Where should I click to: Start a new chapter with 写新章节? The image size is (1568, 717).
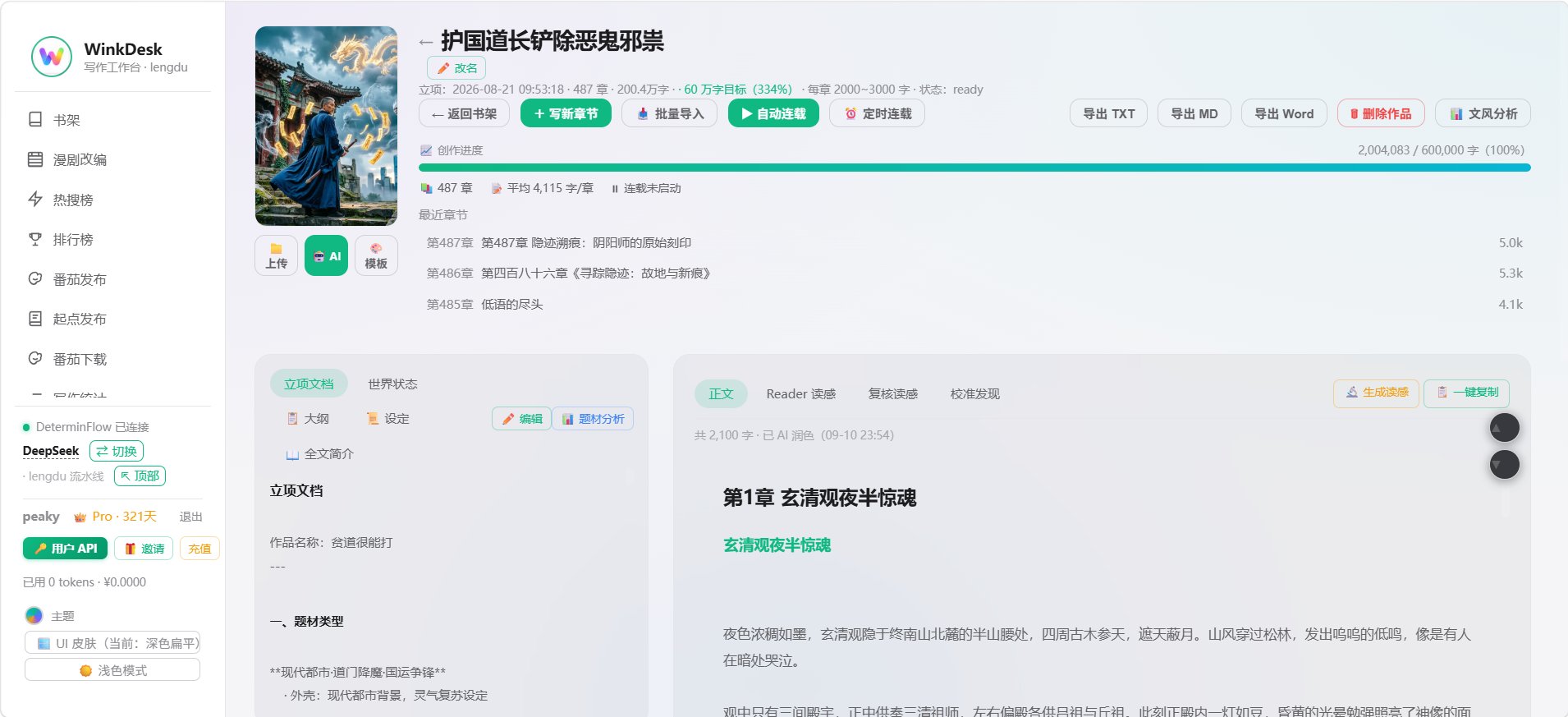[x=566, y=113]
